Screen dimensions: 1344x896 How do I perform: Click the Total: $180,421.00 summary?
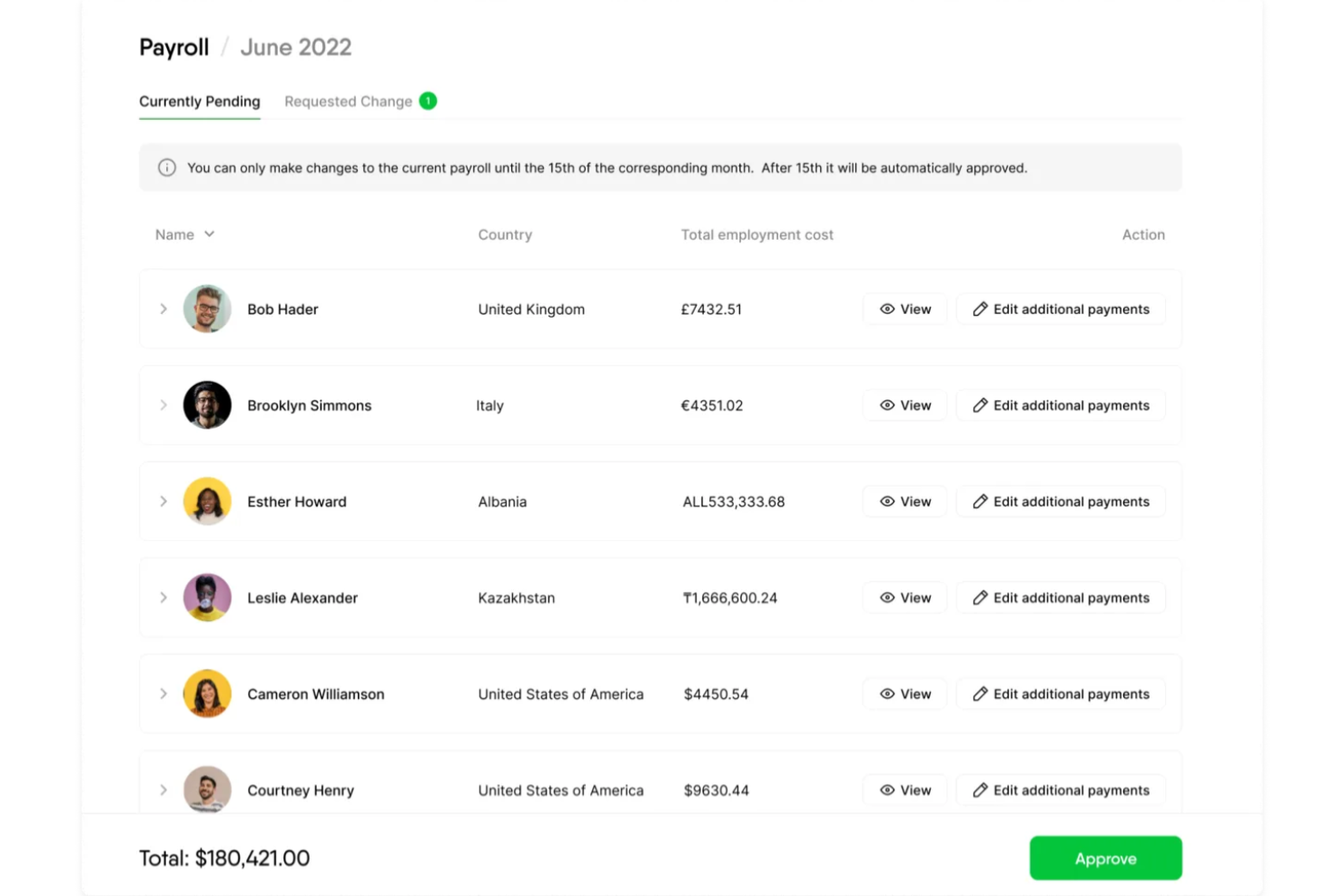coord(224,858)
